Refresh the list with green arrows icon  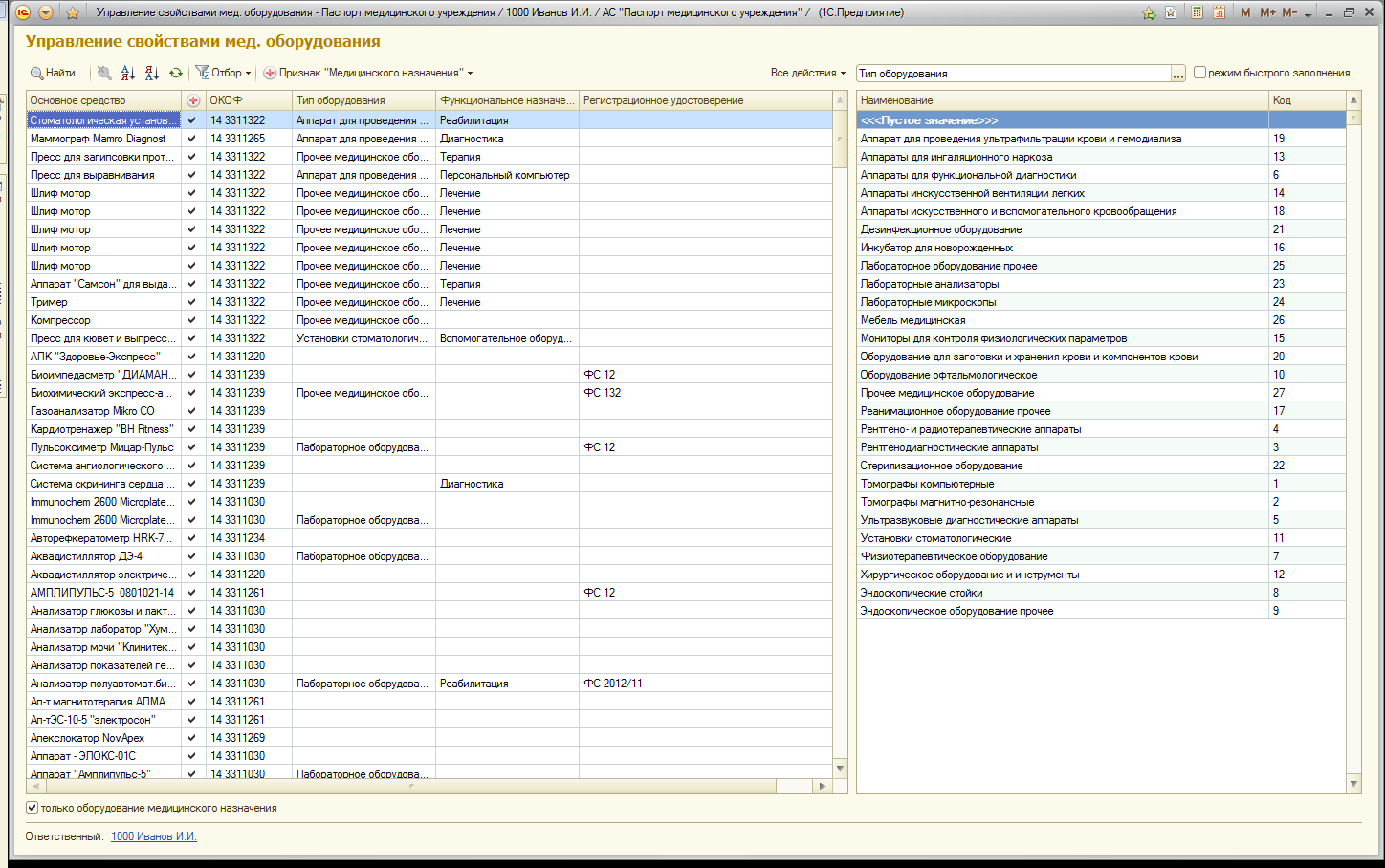[176, 73]
